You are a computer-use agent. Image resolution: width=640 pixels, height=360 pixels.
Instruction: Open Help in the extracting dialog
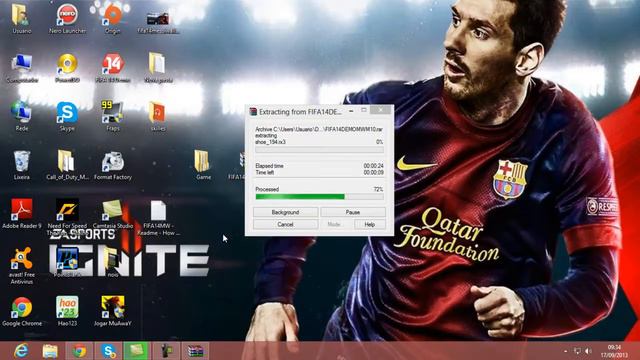[x=369, y=224]
